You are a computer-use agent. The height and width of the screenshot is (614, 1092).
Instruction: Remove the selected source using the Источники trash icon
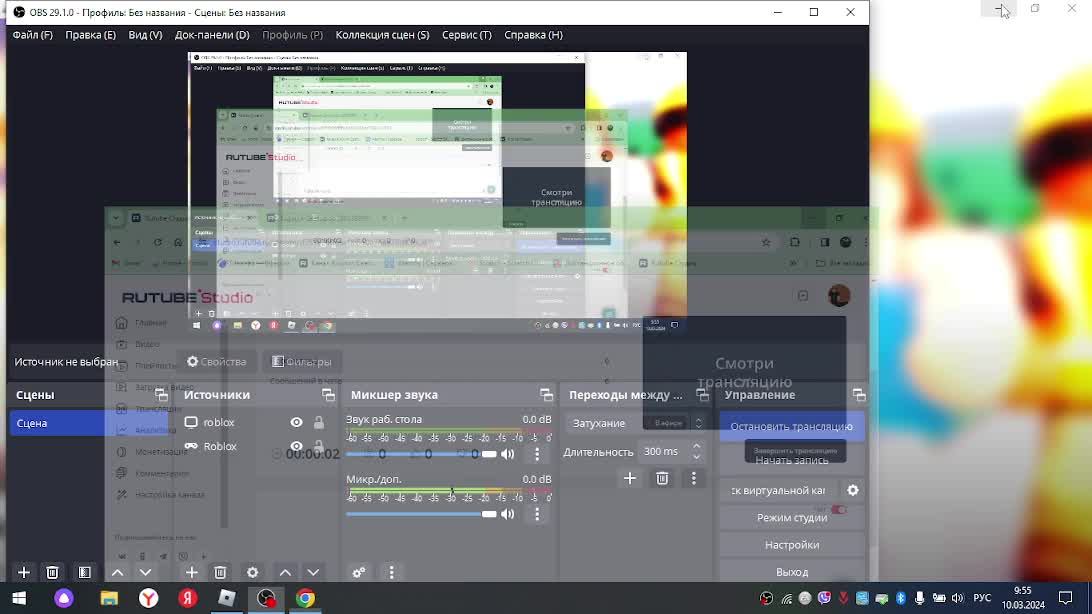(220, 572)
